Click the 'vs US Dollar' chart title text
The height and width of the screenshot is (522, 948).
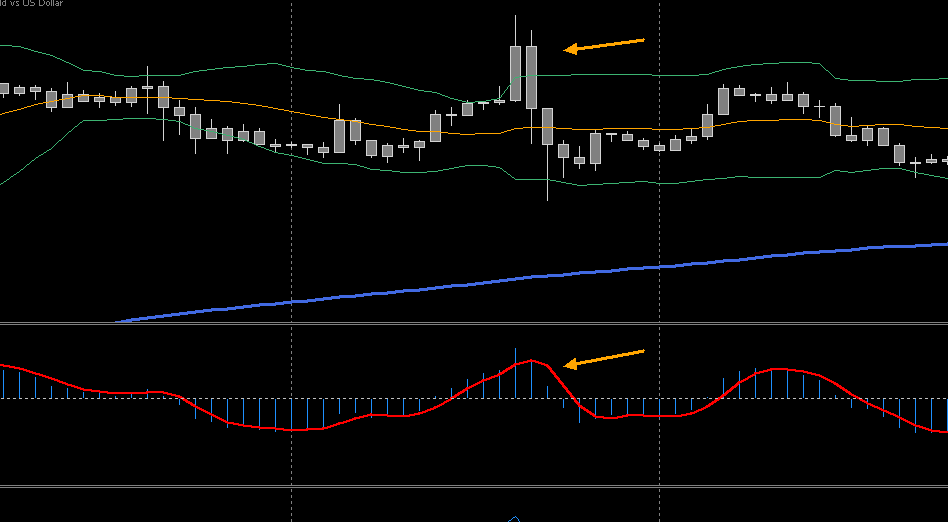tap(36, 3)
